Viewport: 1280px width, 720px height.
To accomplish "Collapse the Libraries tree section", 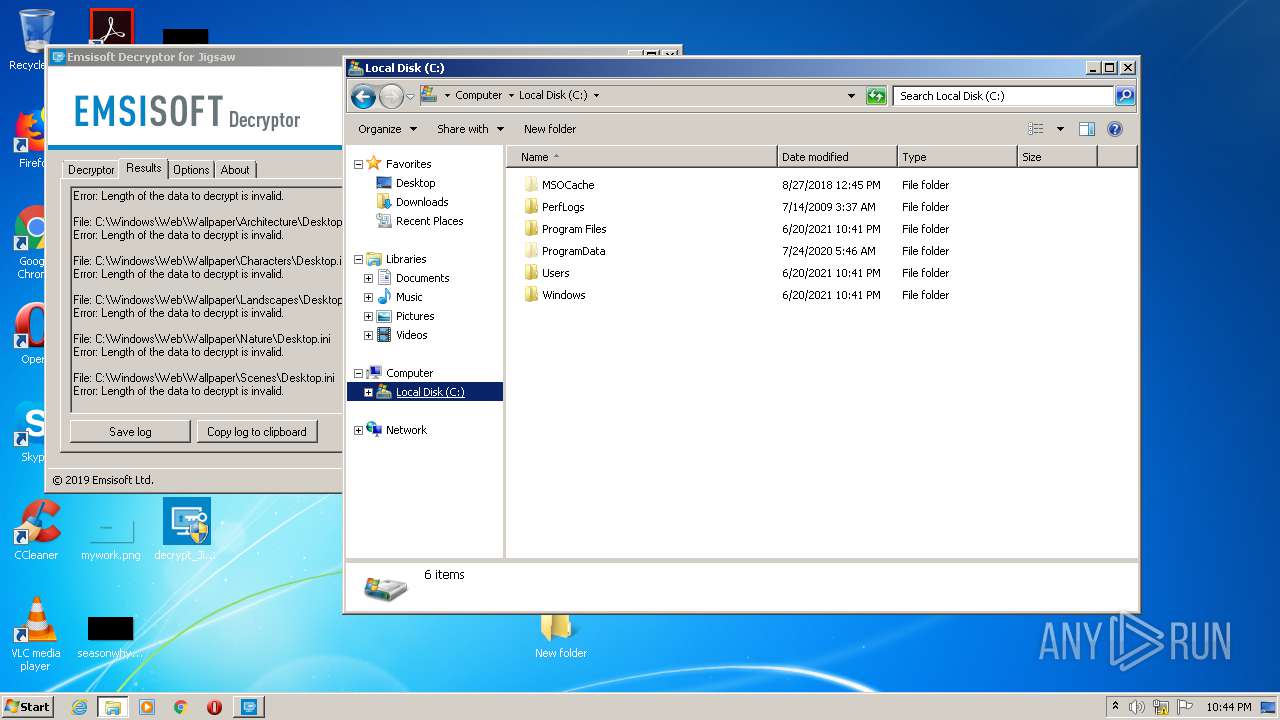I will 358,259.
